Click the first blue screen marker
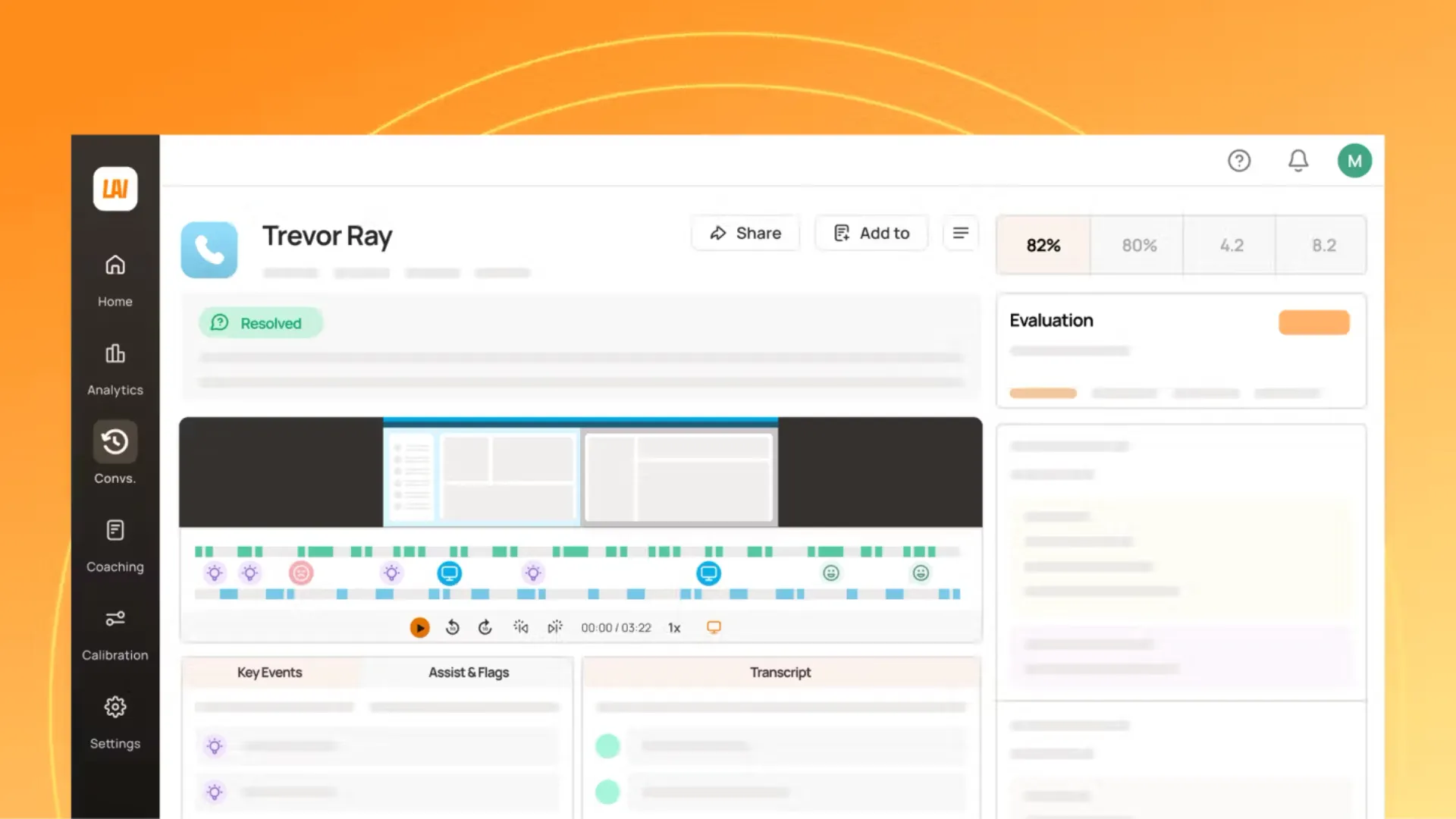The width and height of the screenshot is (1456, 819). 450,573
